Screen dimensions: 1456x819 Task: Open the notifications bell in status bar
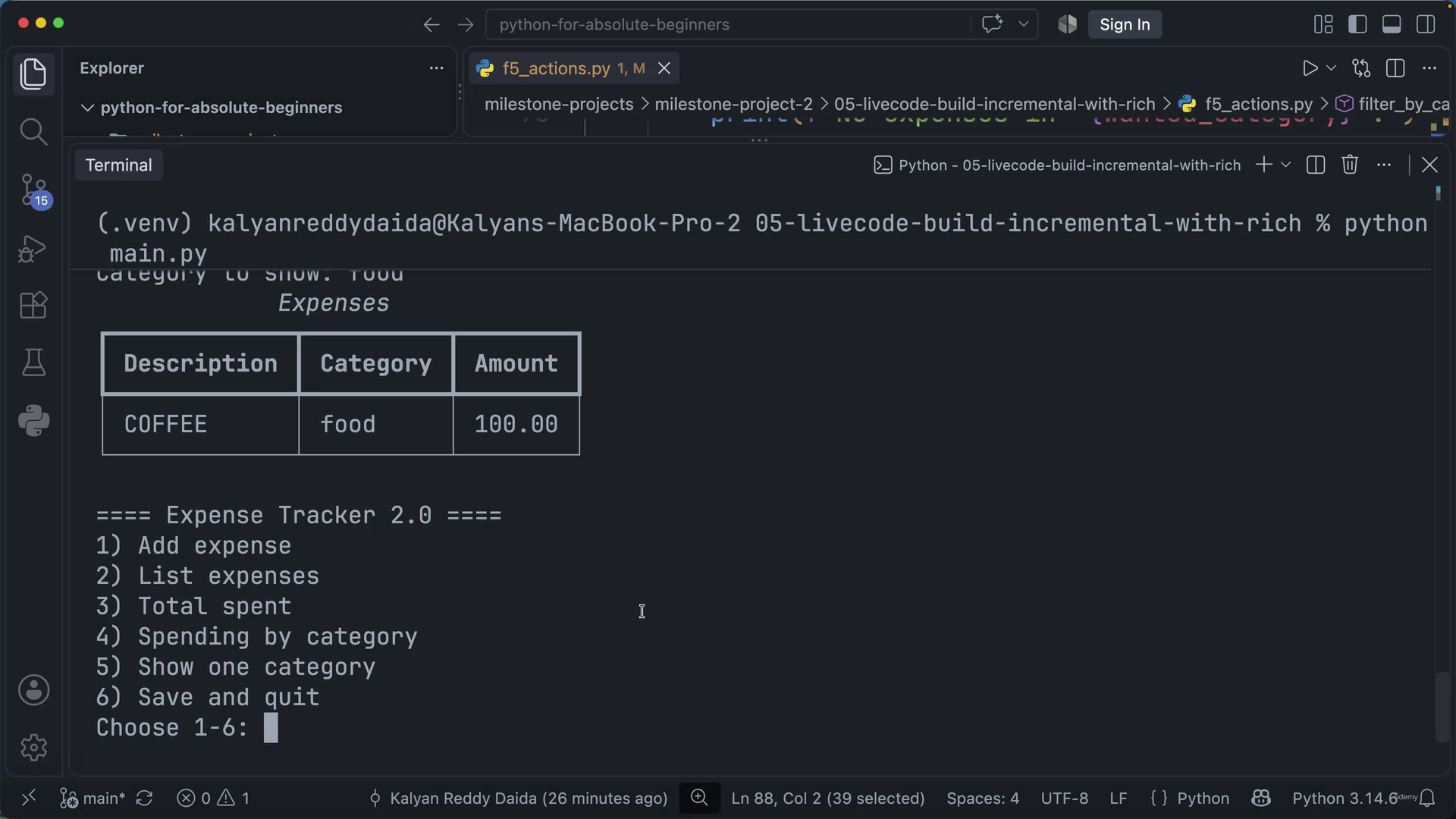[1428, 799]
